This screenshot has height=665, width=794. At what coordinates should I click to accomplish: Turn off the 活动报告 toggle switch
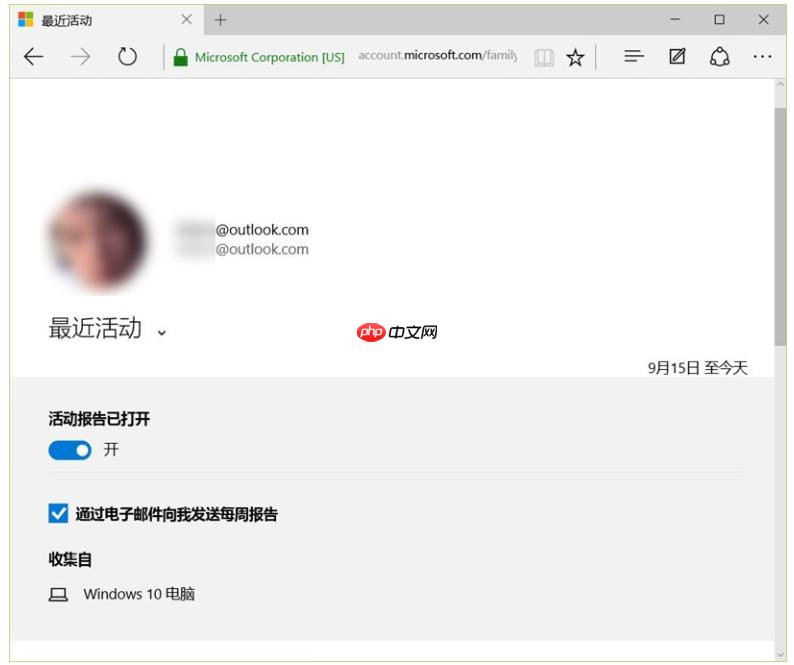[70, 450]
